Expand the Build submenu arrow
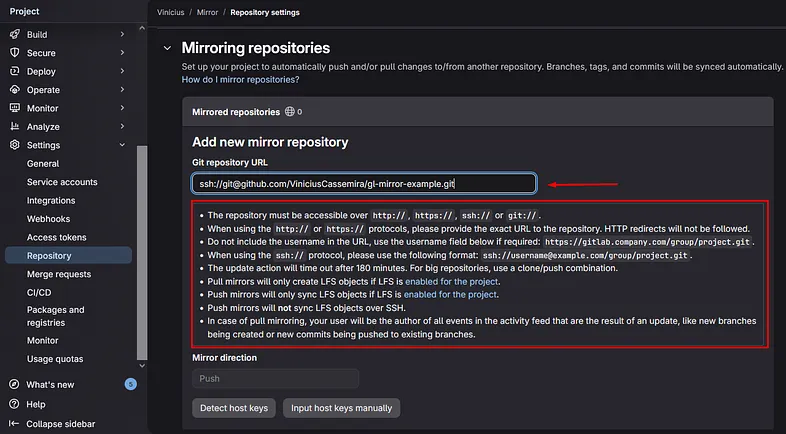The image size is (786, 434). (122, 34)
